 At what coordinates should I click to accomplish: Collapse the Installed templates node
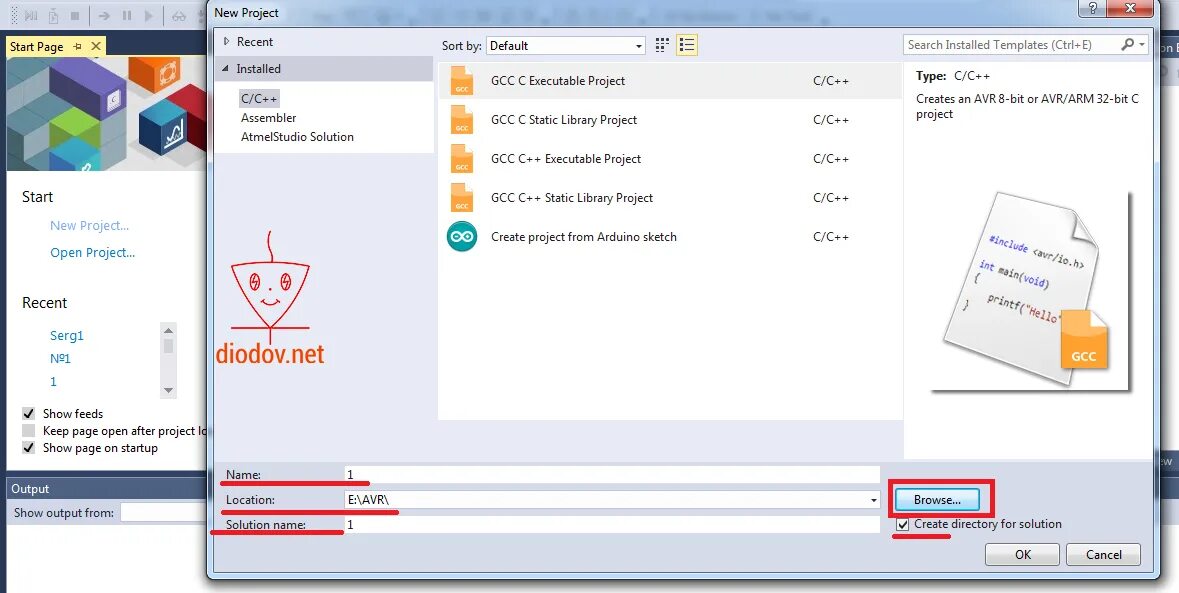[x=226, y=68]
